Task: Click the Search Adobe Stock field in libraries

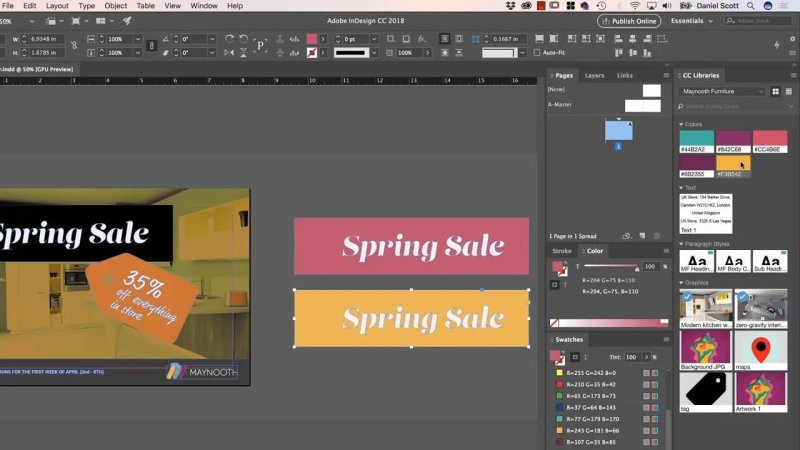Action: point(735,107)
